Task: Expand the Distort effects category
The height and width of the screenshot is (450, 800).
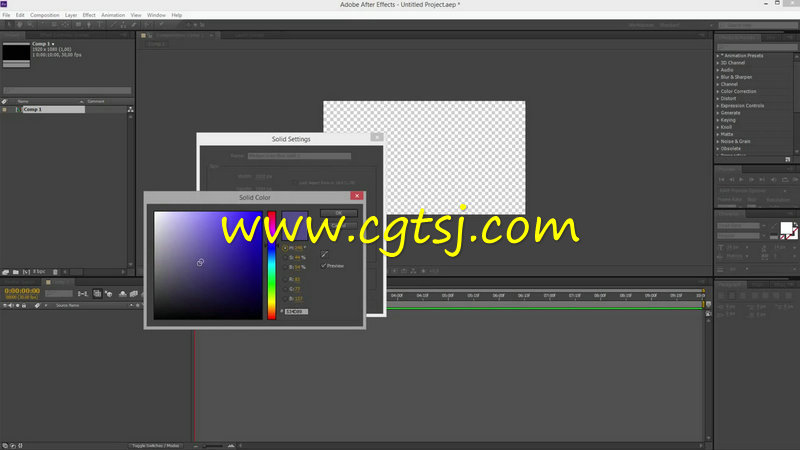Action: coord(718,98)
